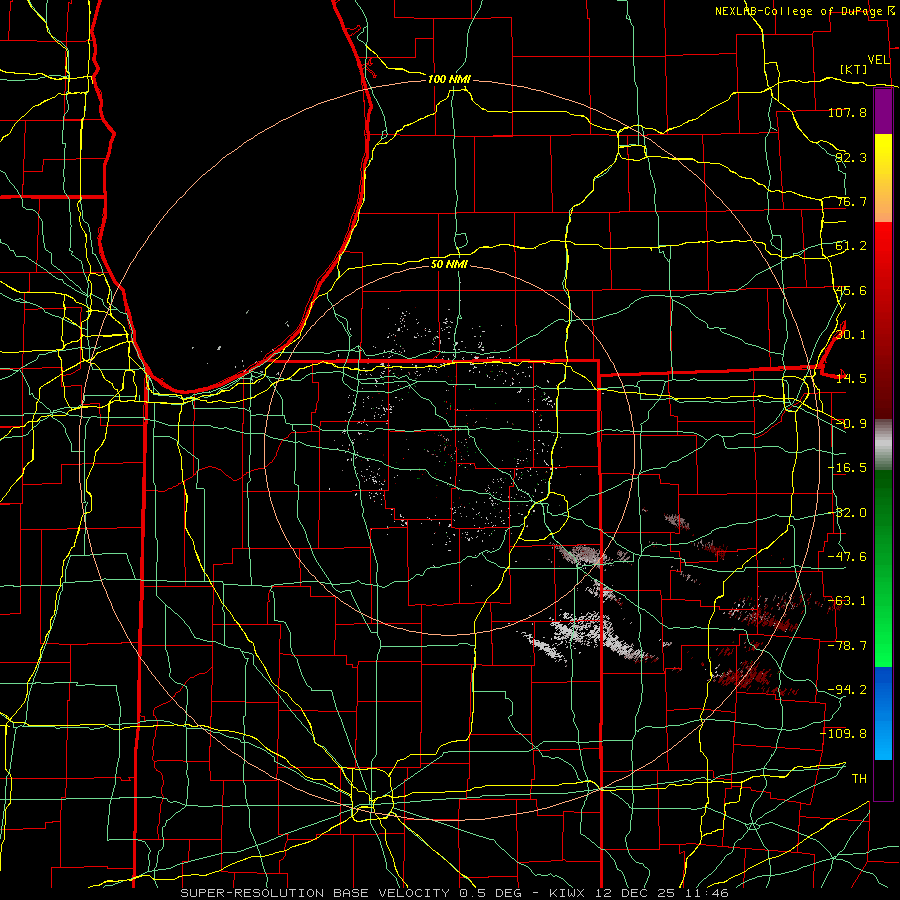Click the 50 NMI range ring label
This screenshot has width=900, height=900.
[449, 264]
